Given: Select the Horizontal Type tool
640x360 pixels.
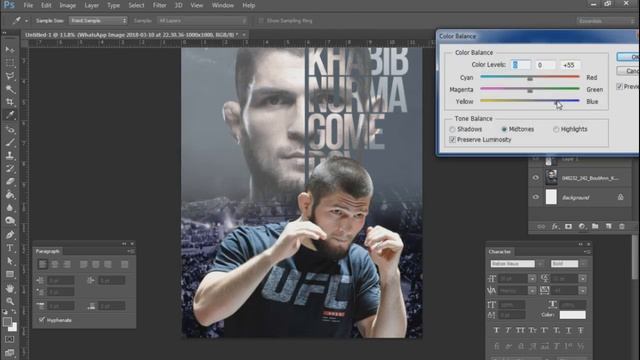Looking at the screenshot, I should click(x=10, y=248).
